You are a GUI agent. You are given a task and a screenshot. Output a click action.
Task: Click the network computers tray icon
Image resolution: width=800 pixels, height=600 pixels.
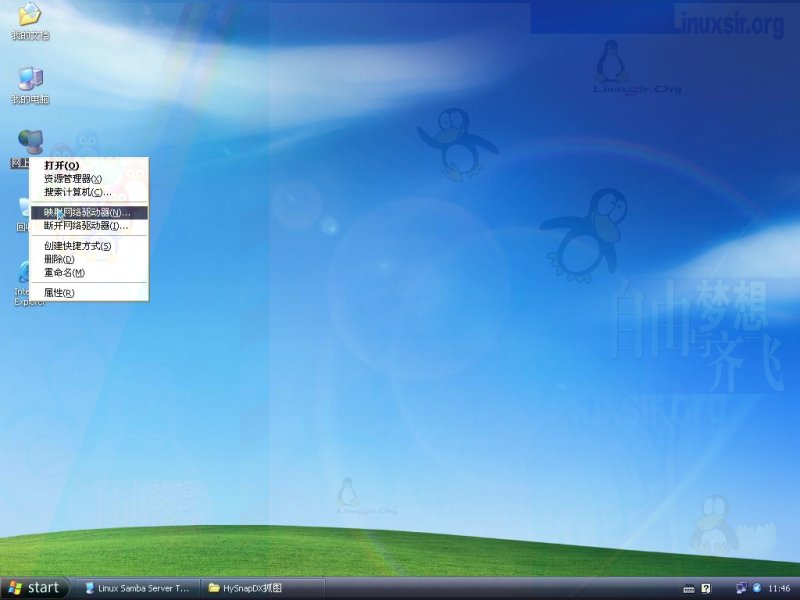point(741,588)
